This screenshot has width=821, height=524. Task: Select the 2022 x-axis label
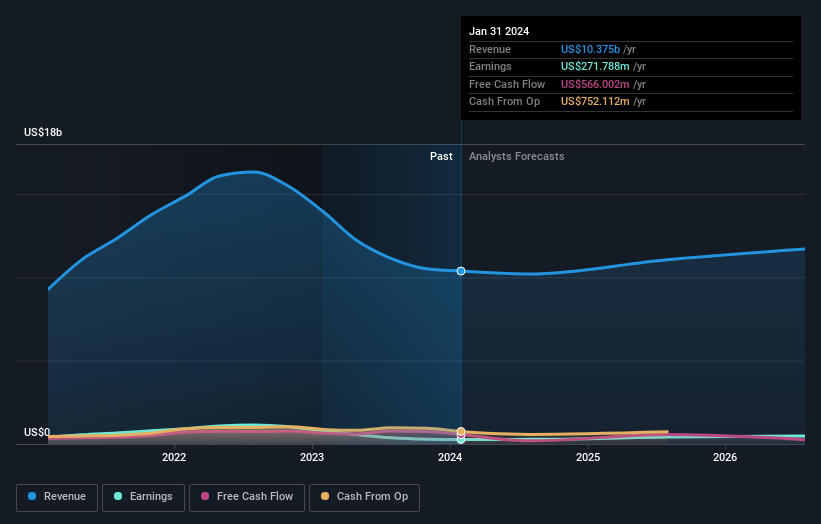174,457
